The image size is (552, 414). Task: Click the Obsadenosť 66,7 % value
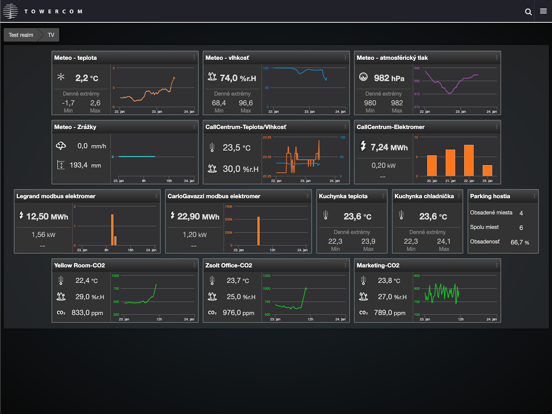coord(520,242)
